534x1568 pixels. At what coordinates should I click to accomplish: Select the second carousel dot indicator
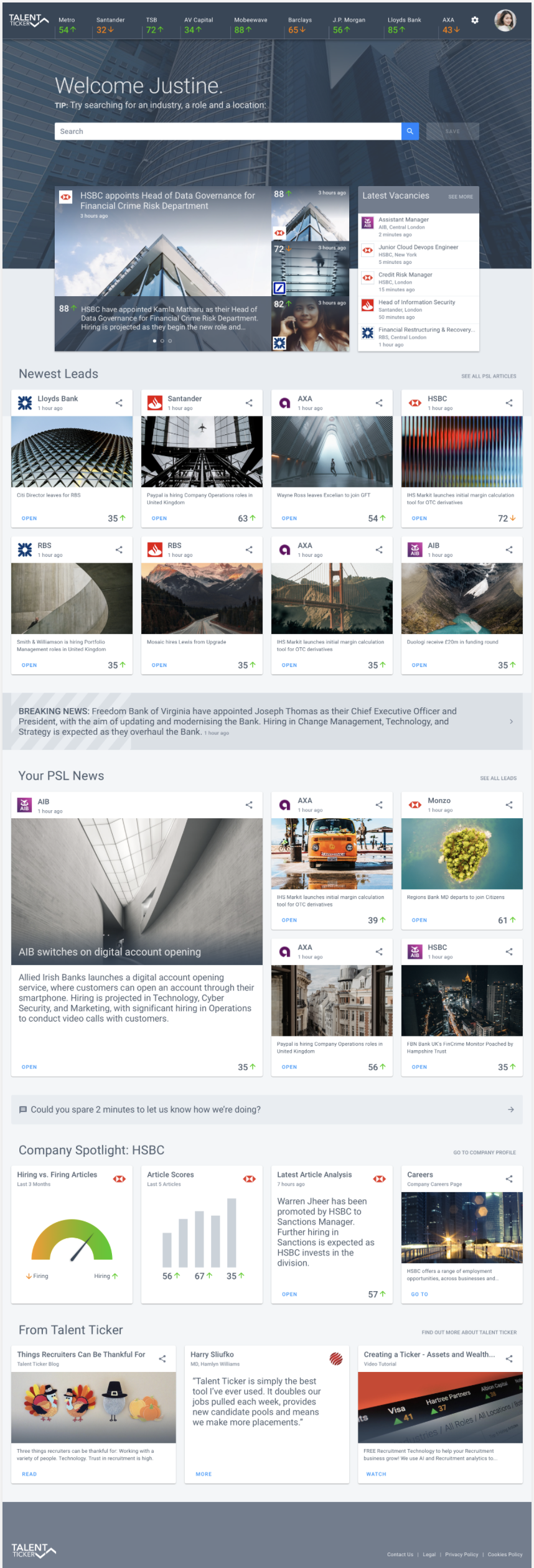tap(162, 341)
